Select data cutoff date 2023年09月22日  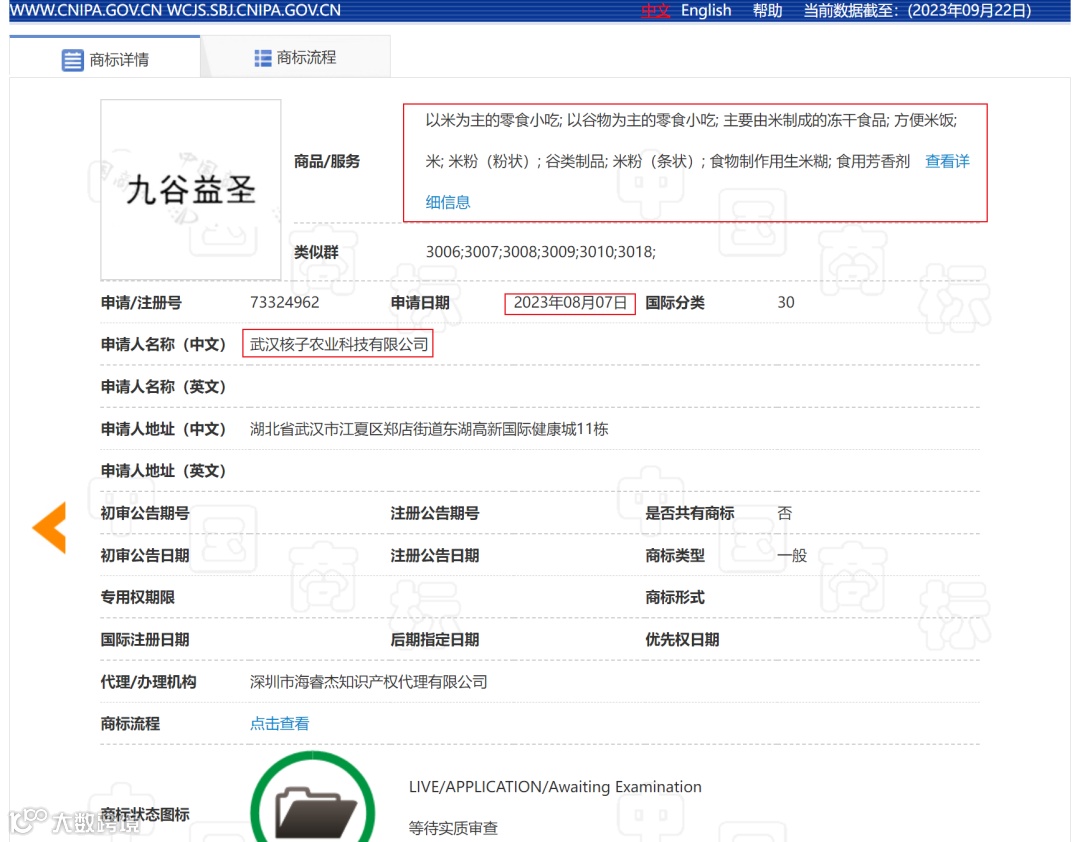[969, 10]
